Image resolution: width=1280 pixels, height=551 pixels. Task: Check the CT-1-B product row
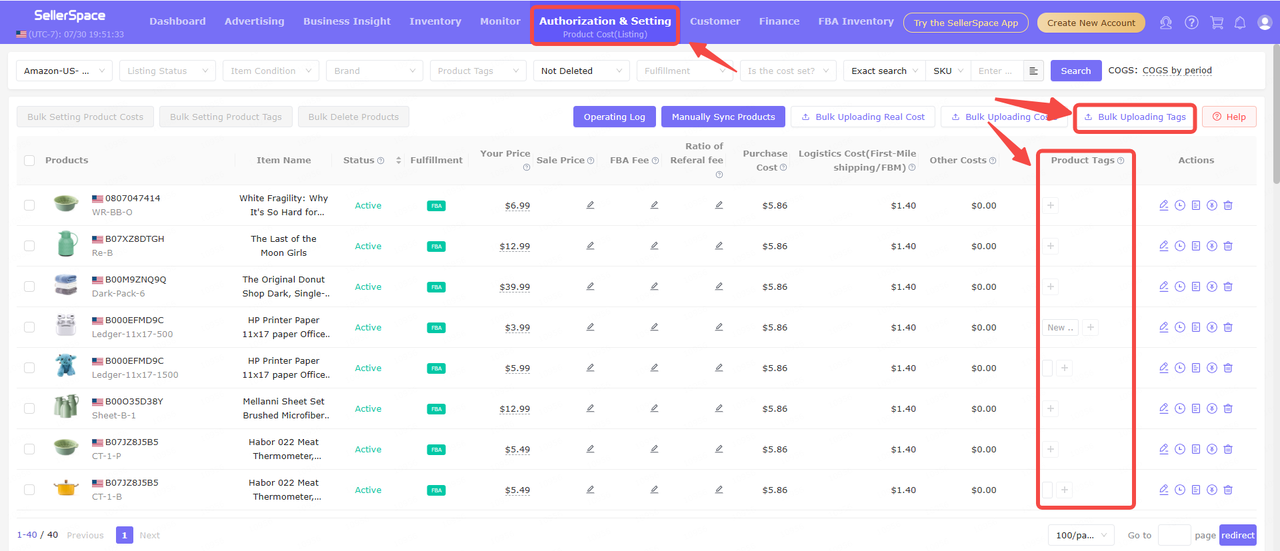tap(29, 490)
